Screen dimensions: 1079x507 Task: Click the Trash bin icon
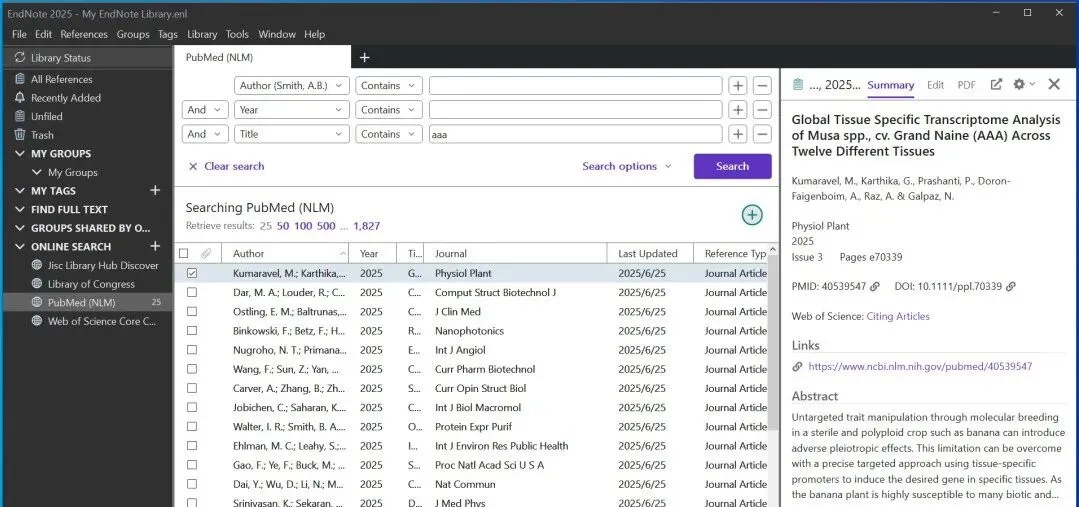pos(19,135)
